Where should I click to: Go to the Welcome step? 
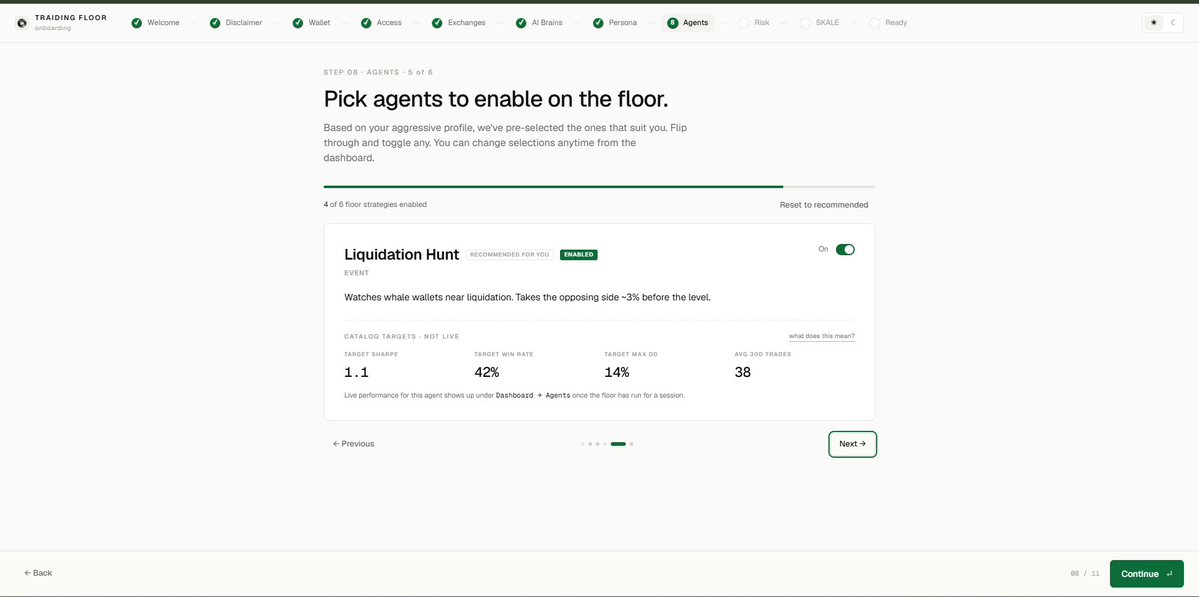coord(155,23)
